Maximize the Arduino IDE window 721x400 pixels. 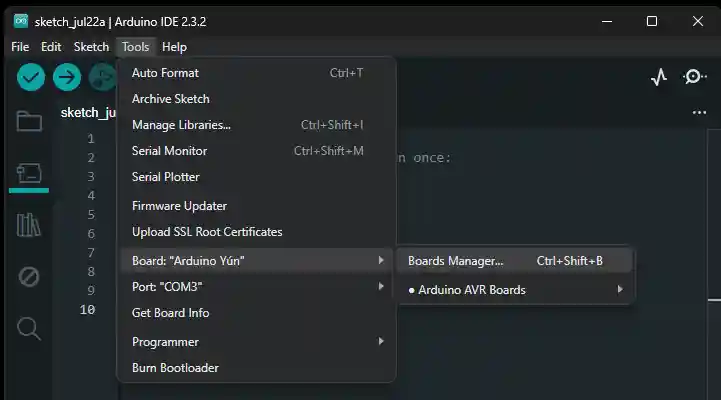(x=652, y=21)
